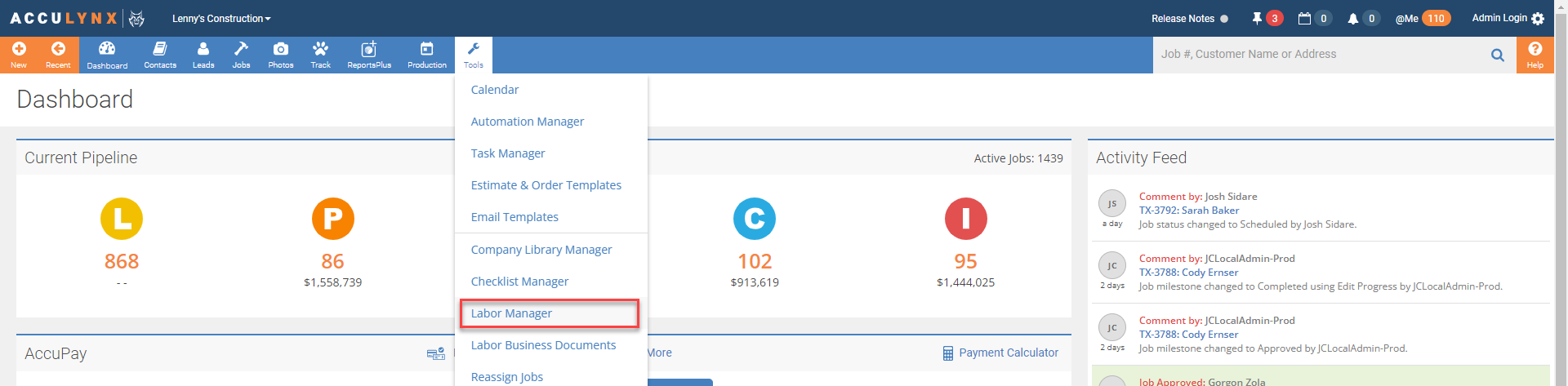The image size is (1568, 386).
Task: Click the 868 leads count
Action: point(122,261)
